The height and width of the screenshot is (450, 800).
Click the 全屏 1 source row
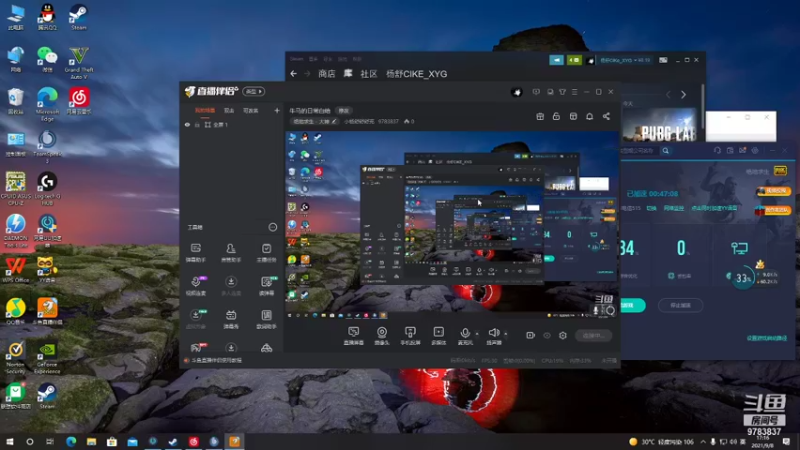coord(232,124)
